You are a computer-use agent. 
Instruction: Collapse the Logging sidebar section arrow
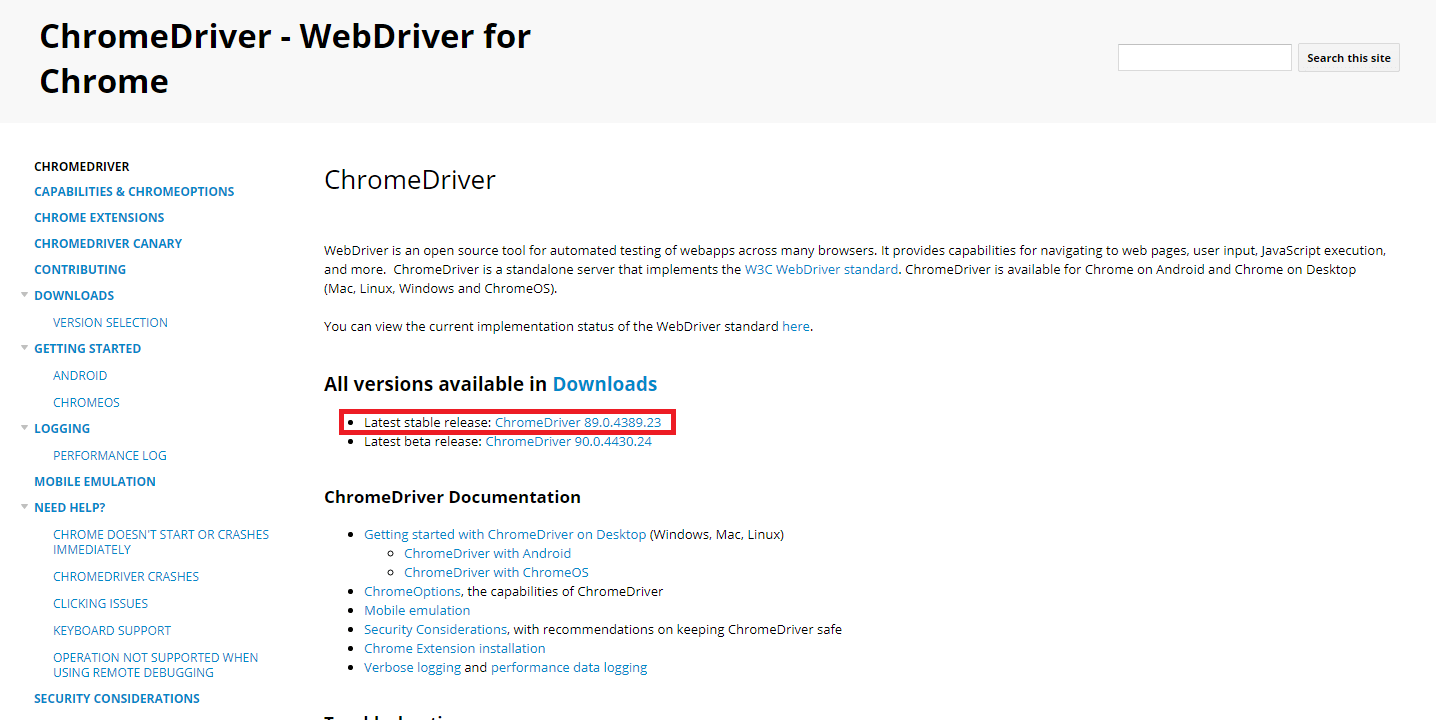coord(25,428)
